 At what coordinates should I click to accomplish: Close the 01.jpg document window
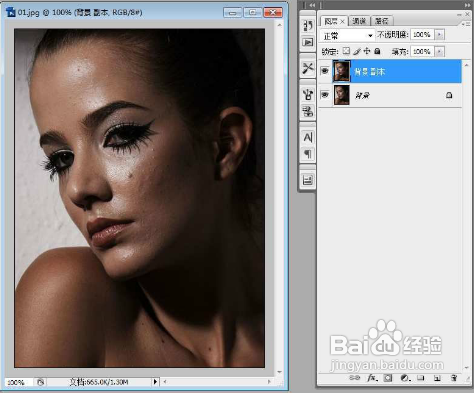pos(273,13)
